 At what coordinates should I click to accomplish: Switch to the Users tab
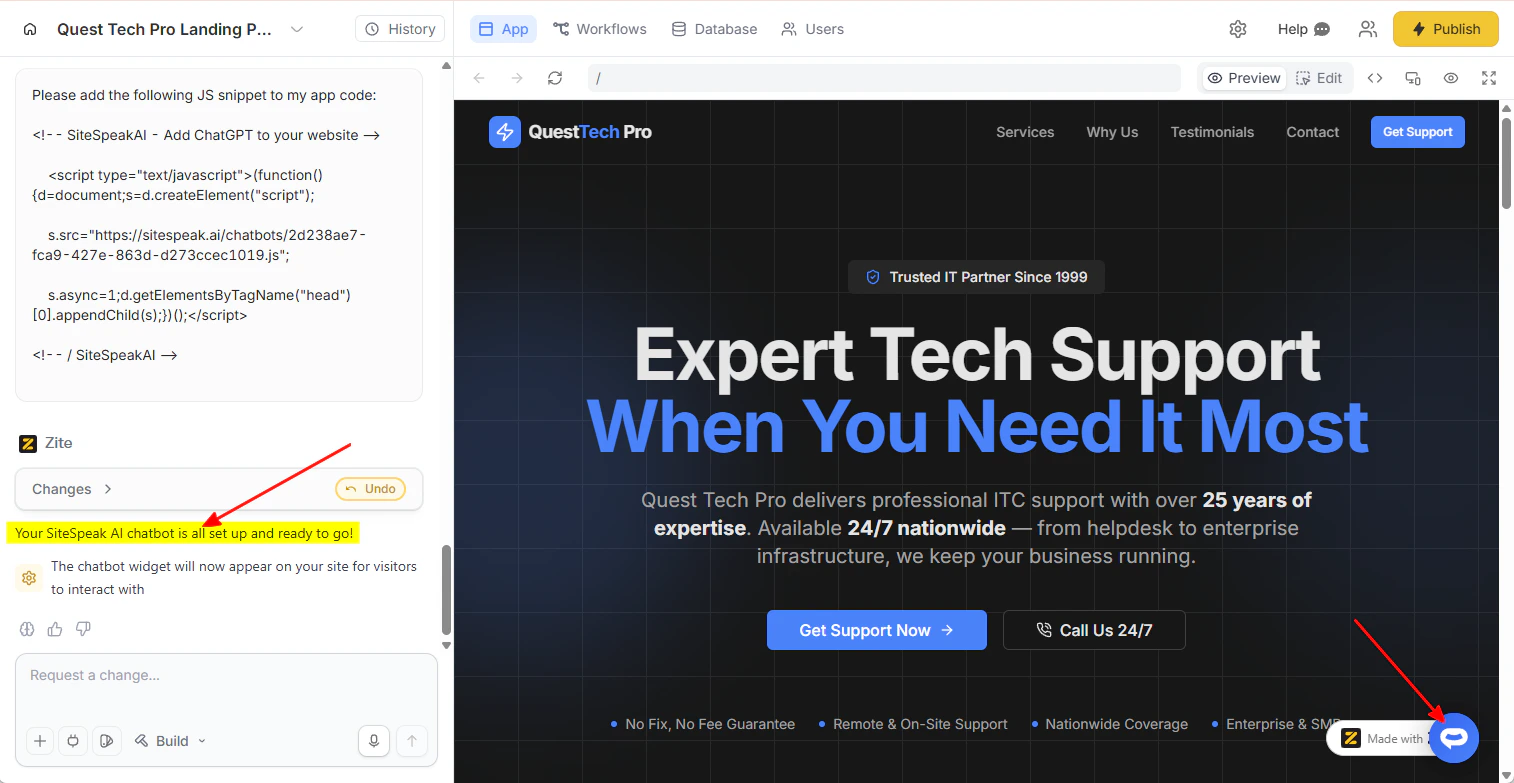coord(813,29)
